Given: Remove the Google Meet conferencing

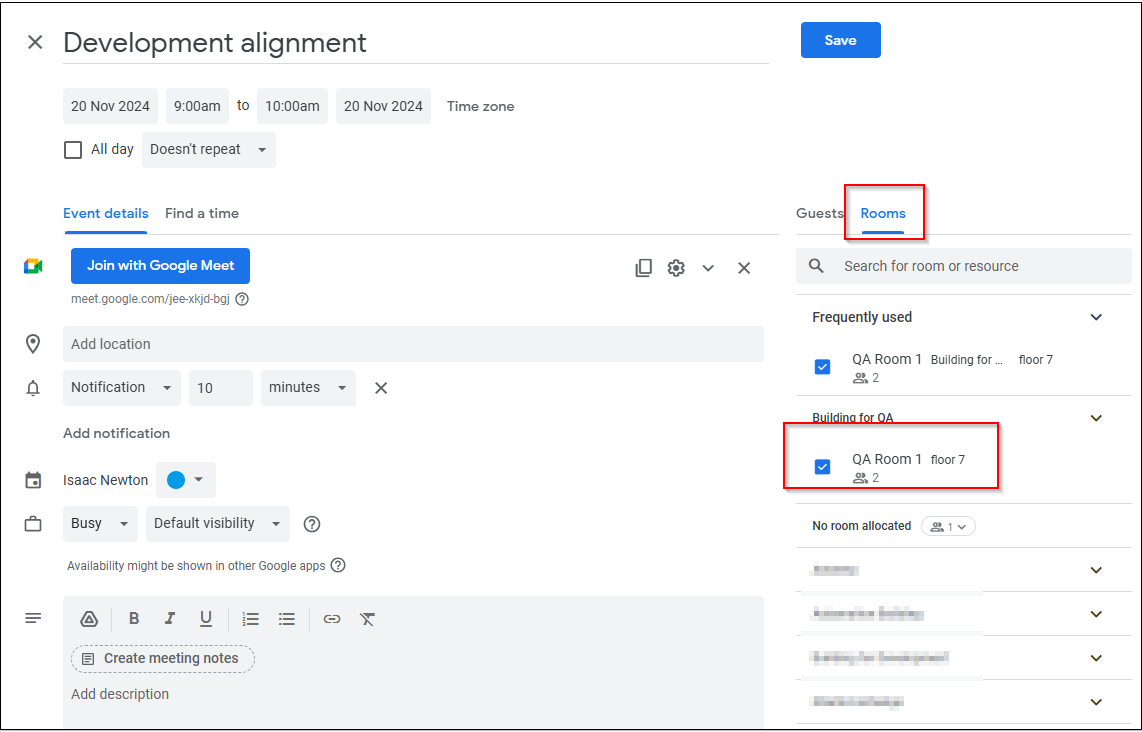Looking at the screenshot, I should coord(744,268).
